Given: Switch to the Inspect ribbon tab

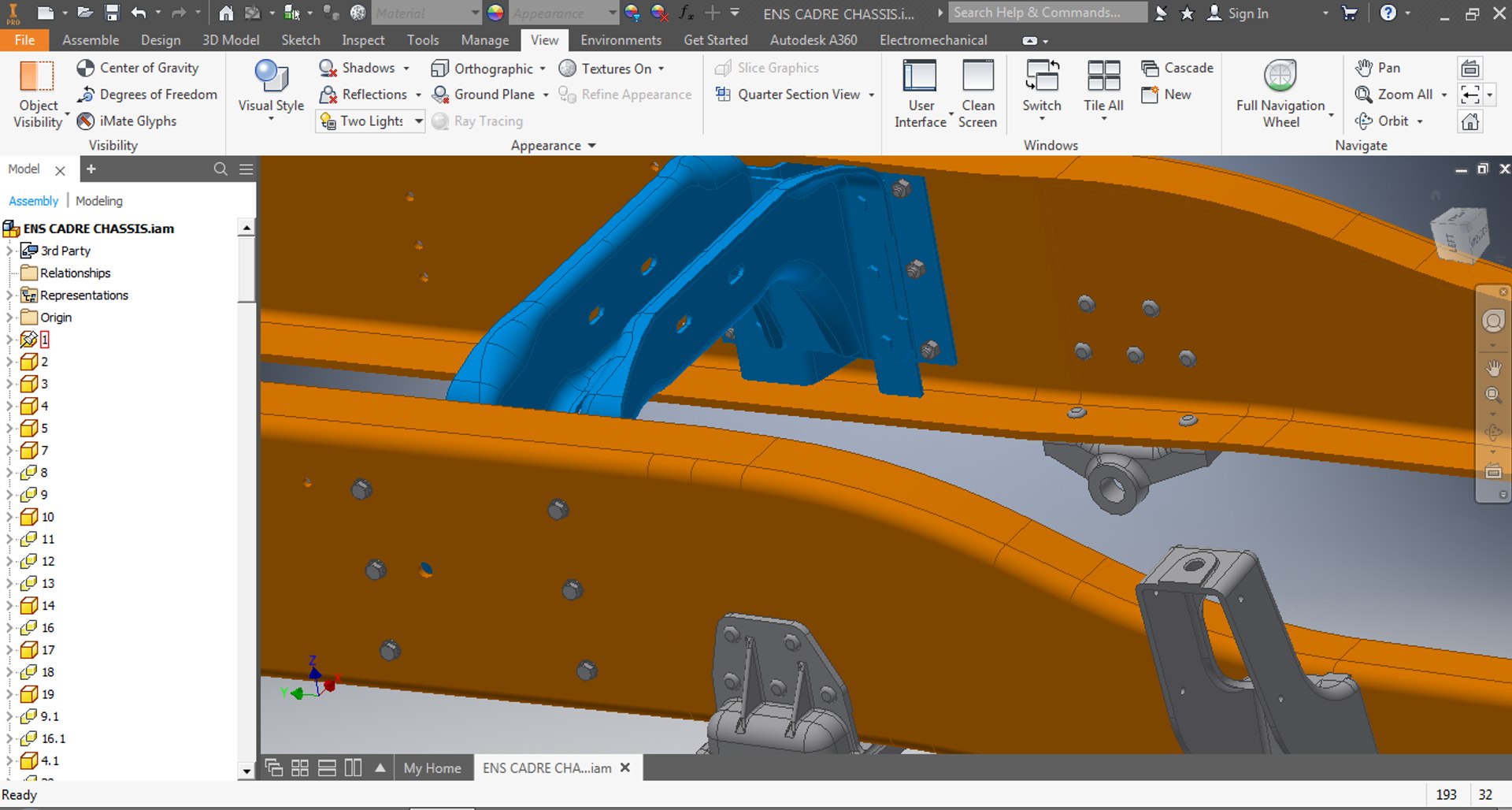Looking at the screenshot, I should click(363, 40).
